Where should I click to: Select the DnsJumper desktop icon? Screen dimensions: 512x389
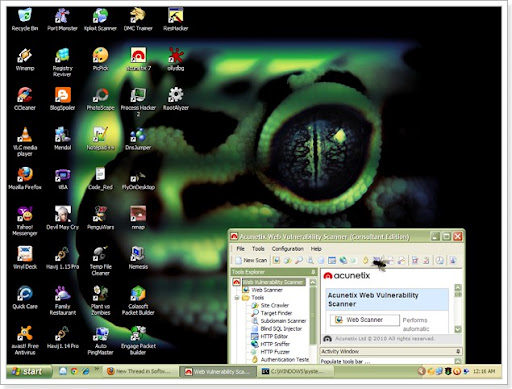coord(138,138)
